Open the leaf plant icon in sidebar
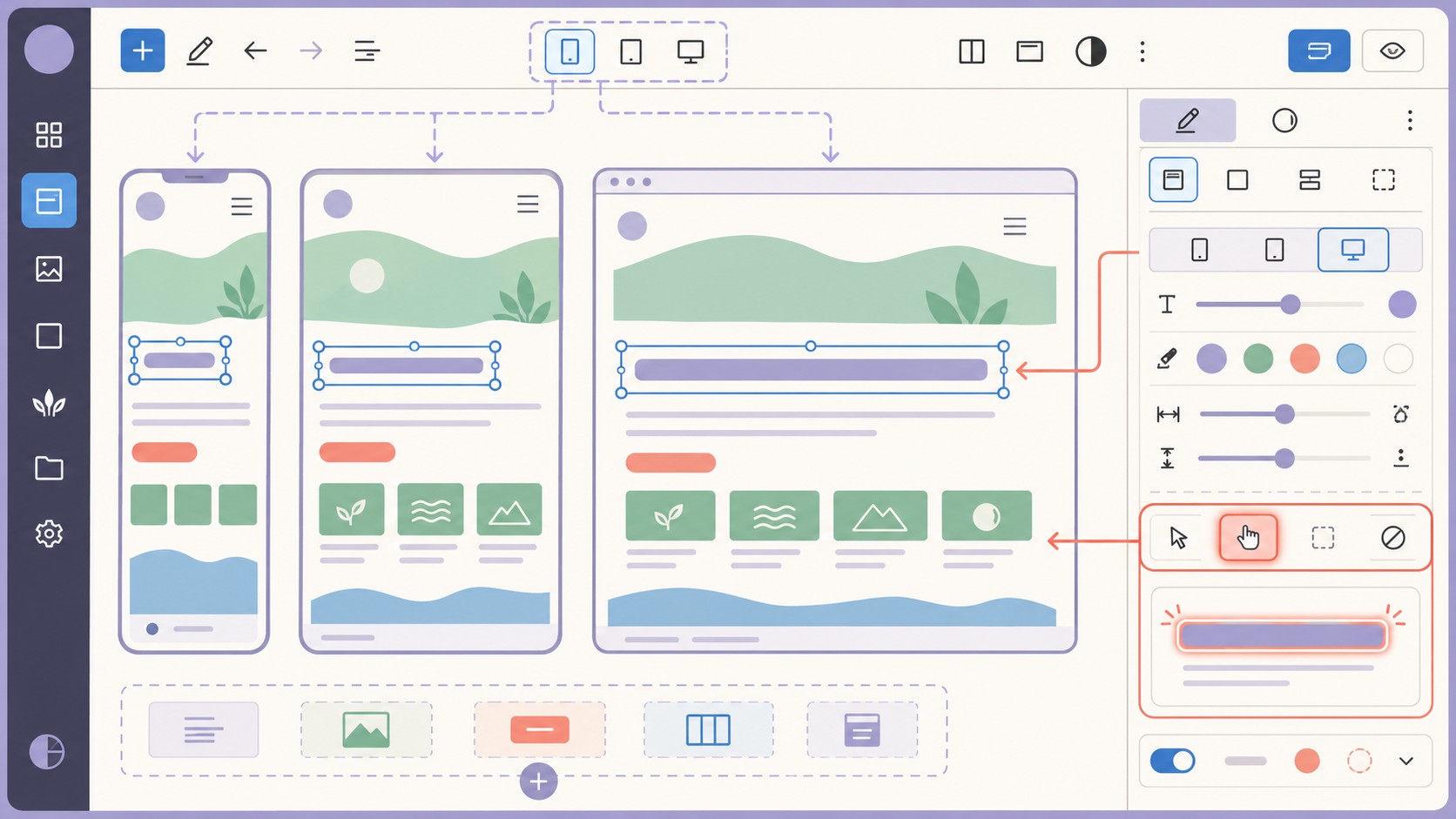The image size is (1456, 819). [49, 403]
